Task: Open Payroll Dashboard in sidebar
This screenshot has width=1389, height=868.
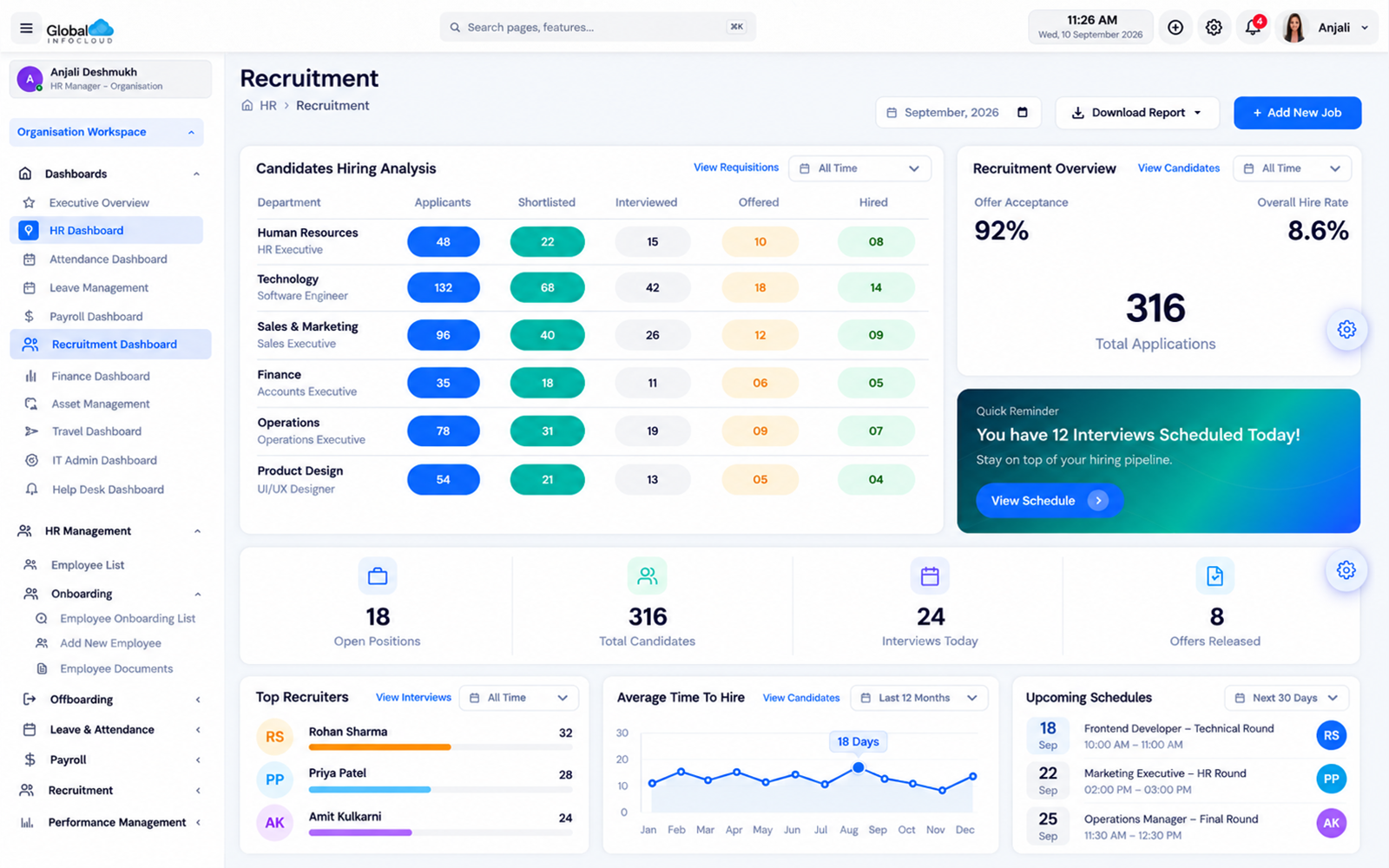Action: (x=95, y=316)
